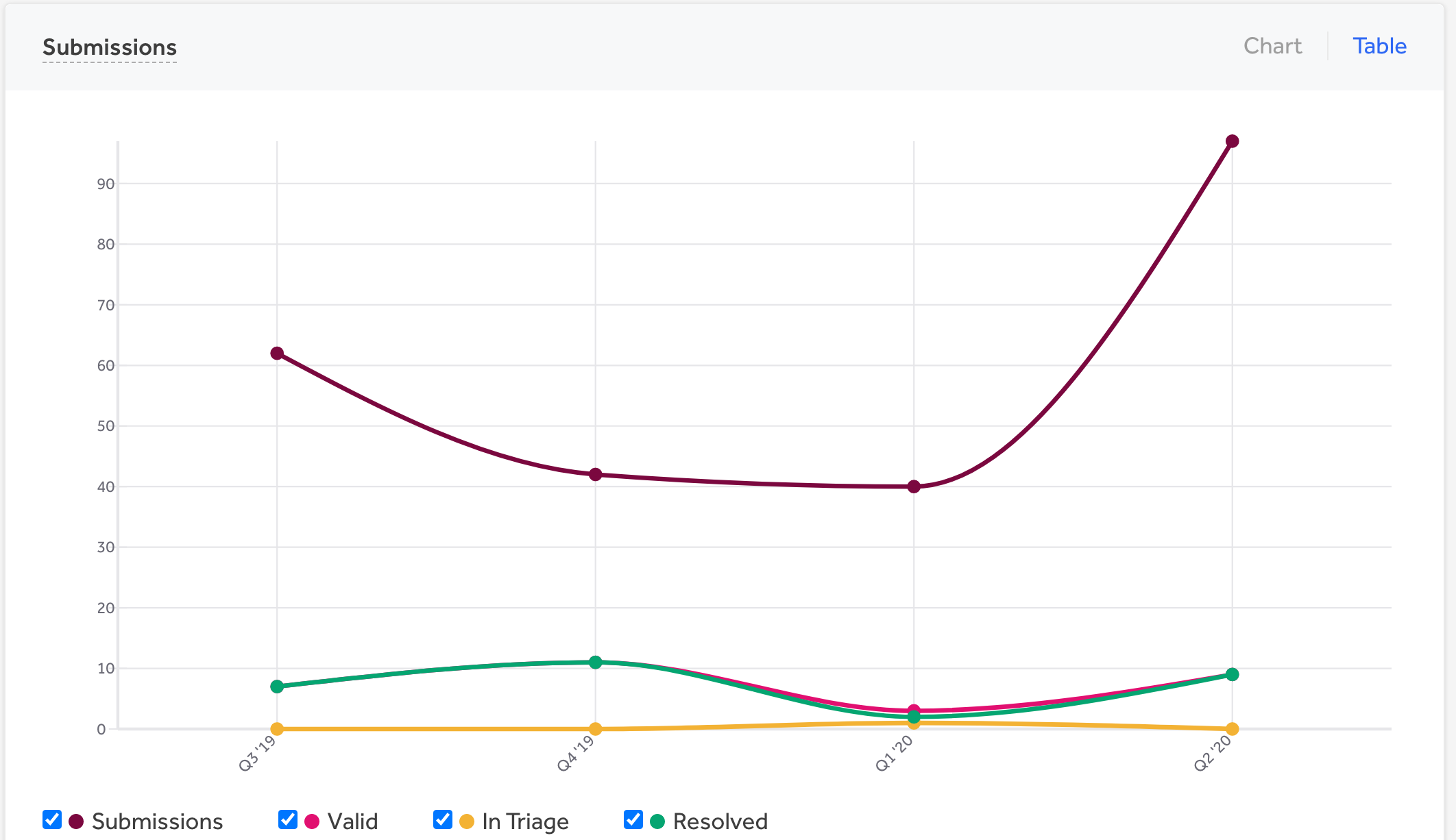Disable the In Triage checkbox
Image resolution: width=1456 pixels, height=840 pixels.
pos(443,819)
